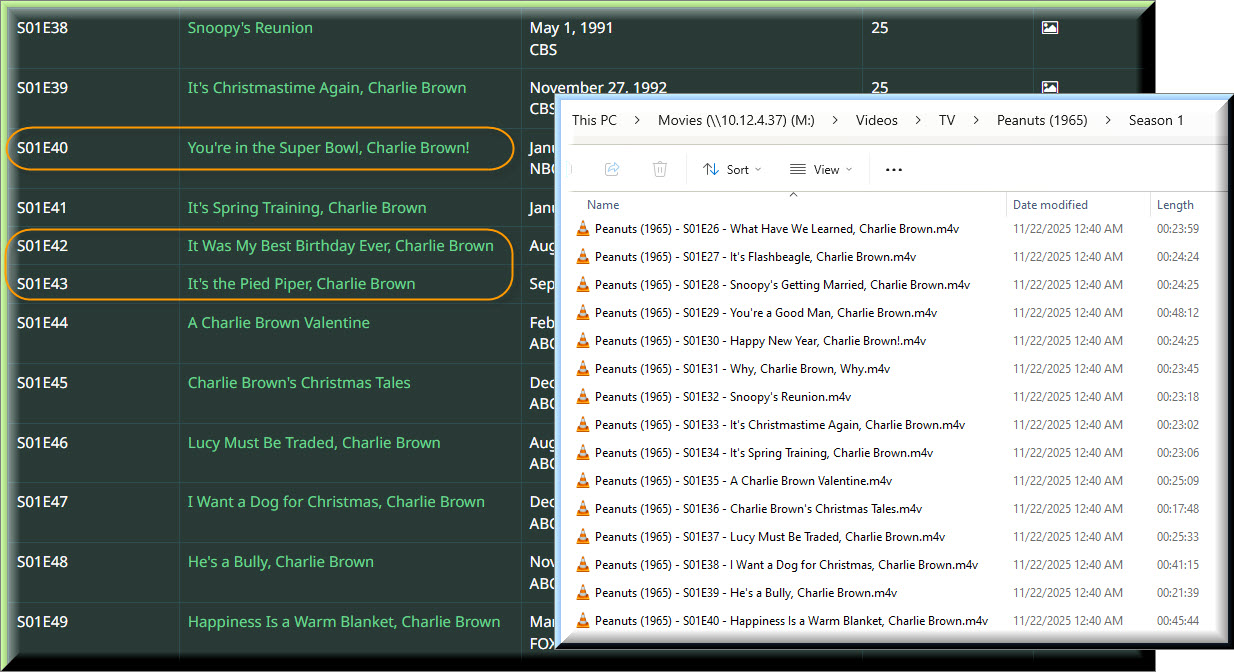Click VLC icon of S01E33 file
This screenshot has width=1234, height=672.
coord(583,425)
